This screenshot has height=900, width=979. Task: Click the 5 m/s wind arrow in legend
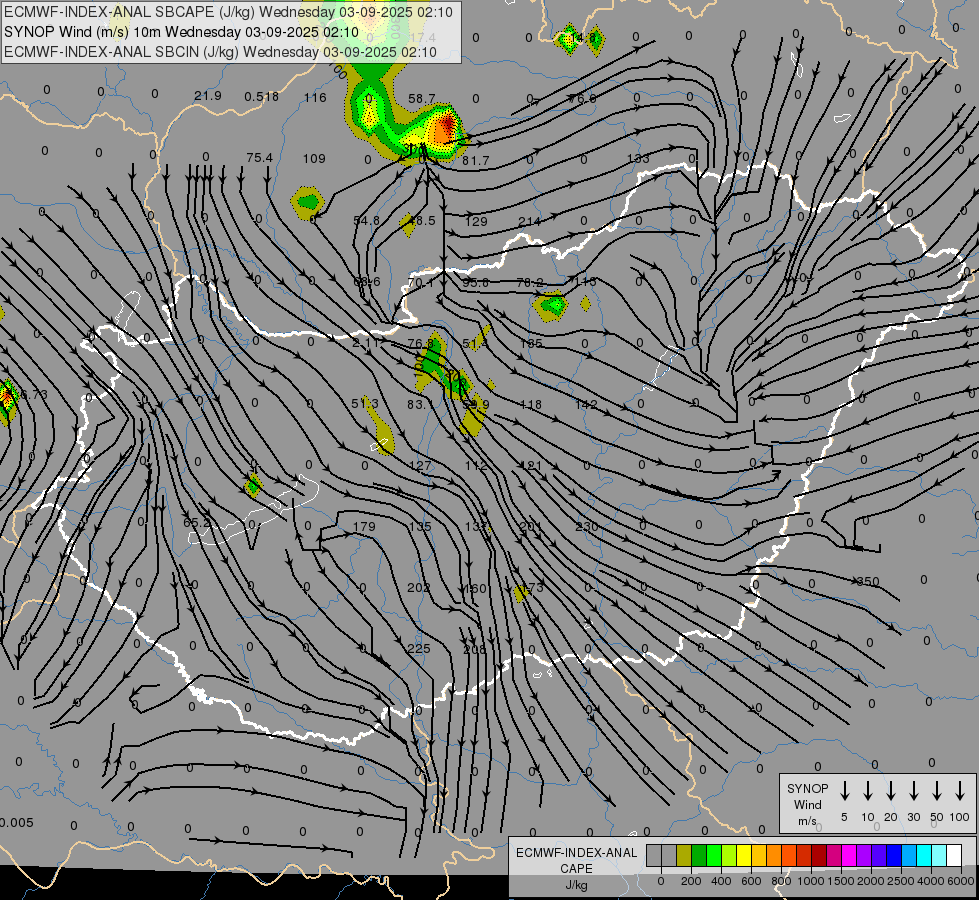pyautogui.click(x=844, y=791)
